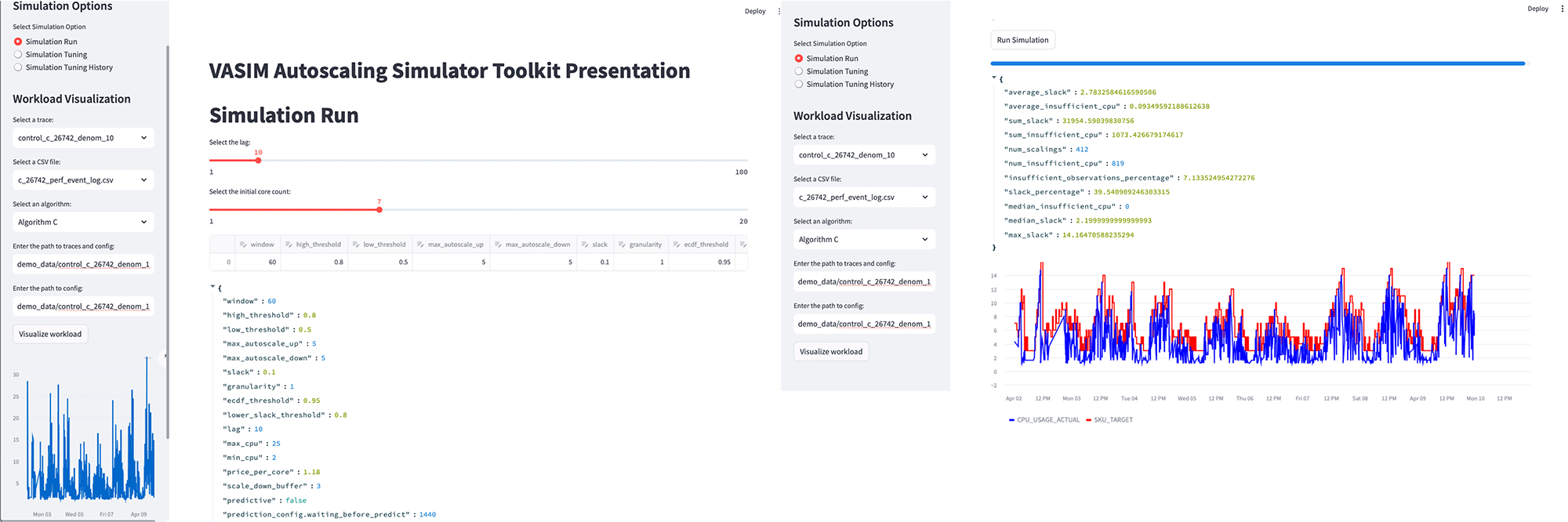Click the granularity column header icon

click(x=622, y=245)
